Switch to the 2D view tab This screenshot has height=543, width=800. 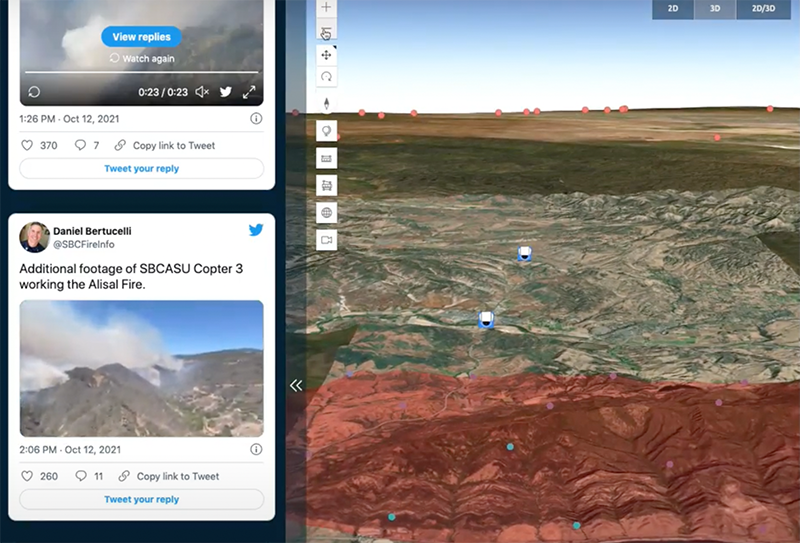click(x=673, y=9)
